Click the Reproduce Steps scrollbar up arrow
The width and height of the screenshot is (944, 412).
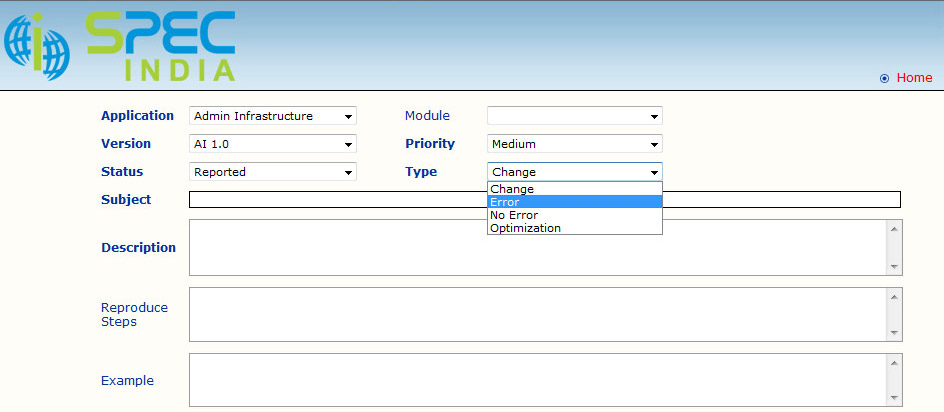pyautogui.click(x=894, y=296)
